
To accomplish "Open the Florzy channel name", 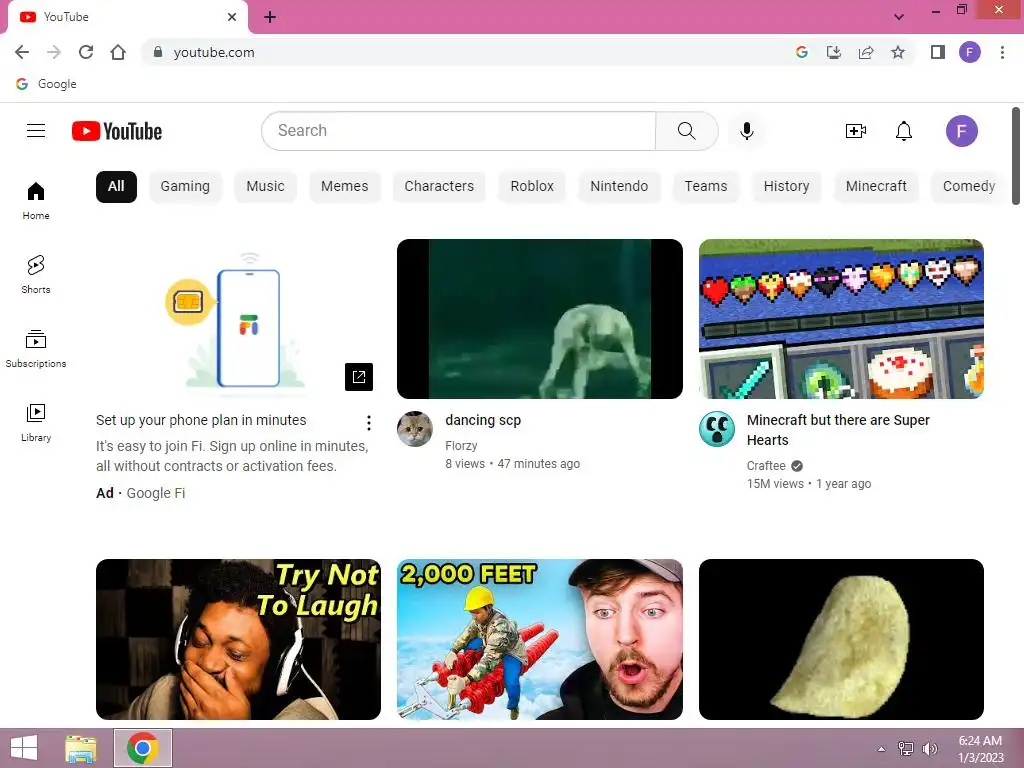I will (x=461, y=446).
